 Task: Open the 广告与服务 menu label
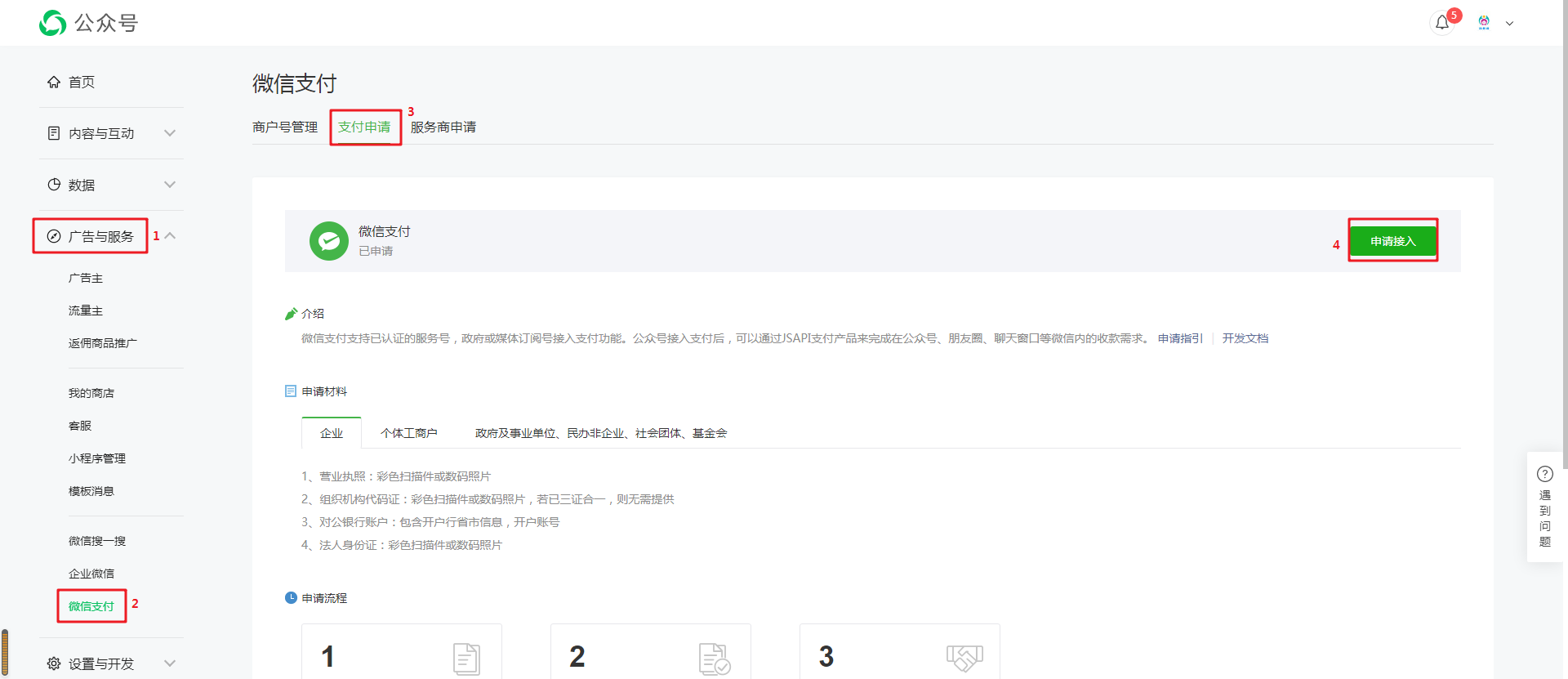(101, 236)
